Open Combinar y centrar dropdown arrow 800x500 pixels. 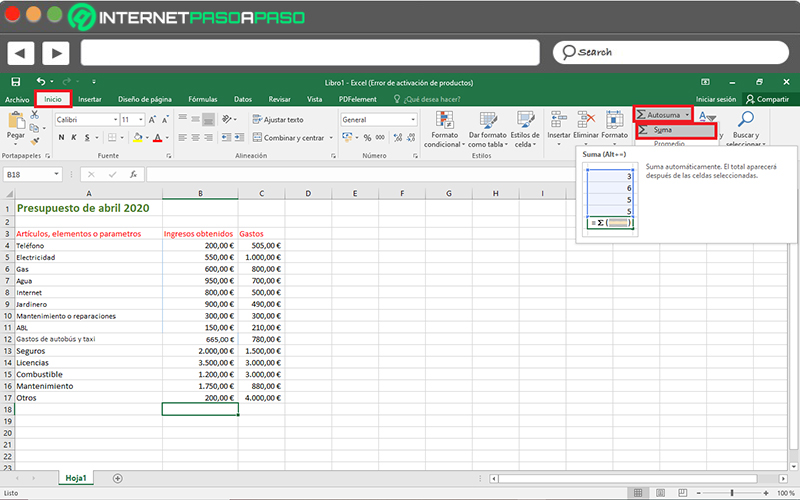click(x=331, y=138)
